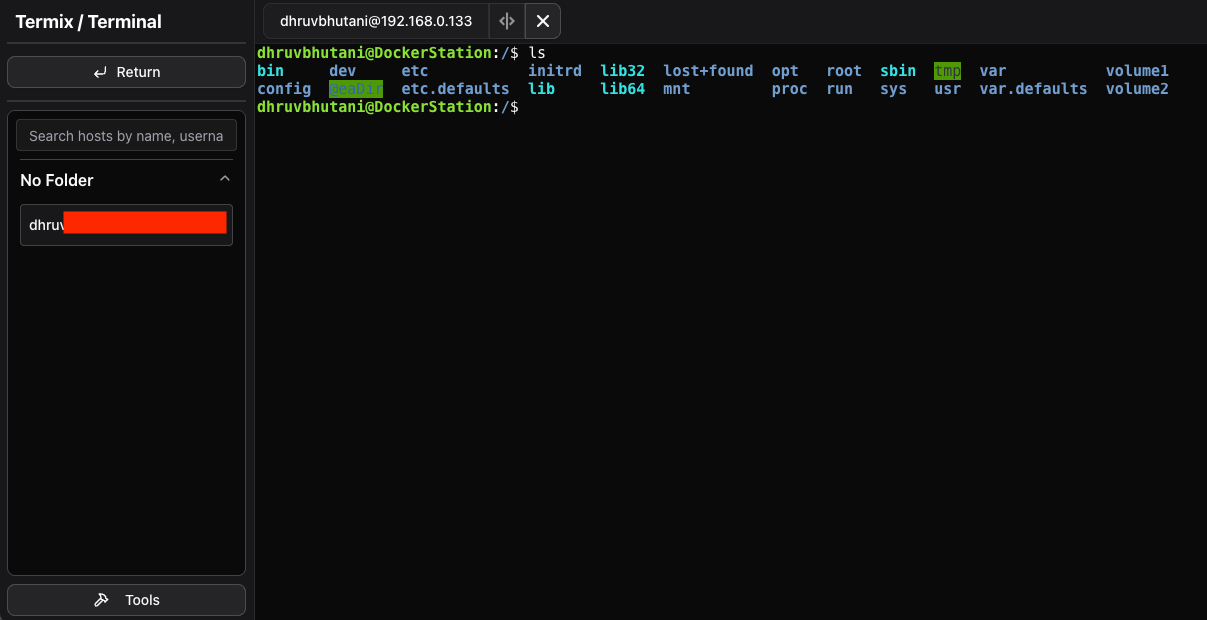Click volume1 in the ls output
Viewport: 1207px width, 620px height.
1136,71
